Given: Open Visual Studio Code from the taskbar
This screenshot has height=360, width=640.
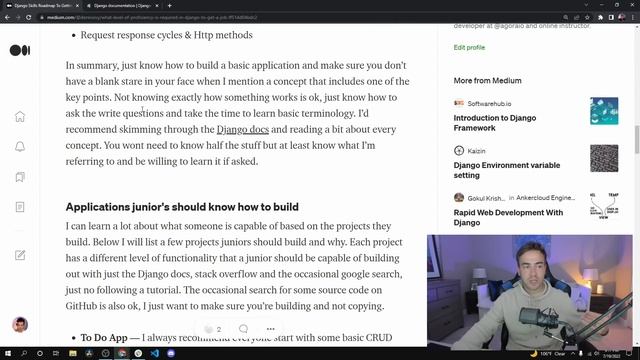Looking at the screenshot, I should pos(155,353).
